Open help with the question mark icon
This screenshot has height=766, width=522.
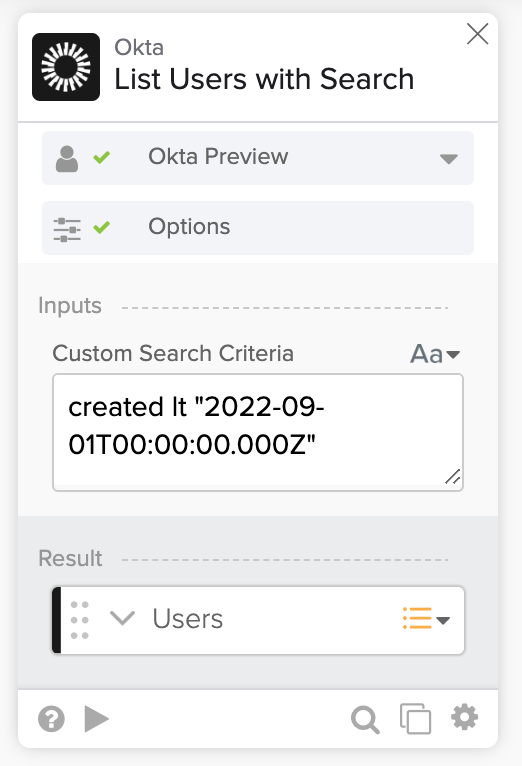click(x=51, y=719)
